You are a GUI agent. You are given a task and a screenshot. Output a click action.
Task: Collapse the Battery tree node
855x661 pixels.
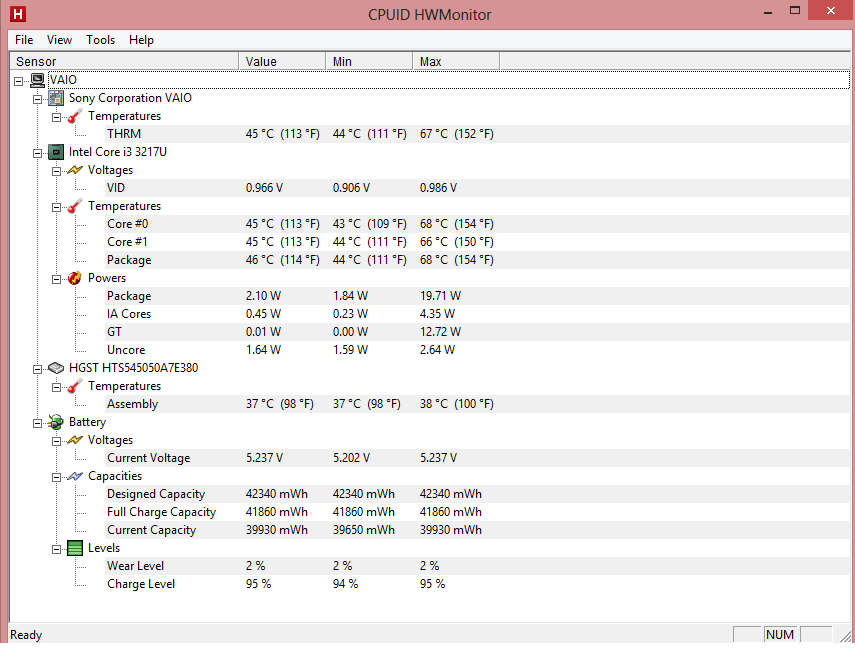pos(38,422)
